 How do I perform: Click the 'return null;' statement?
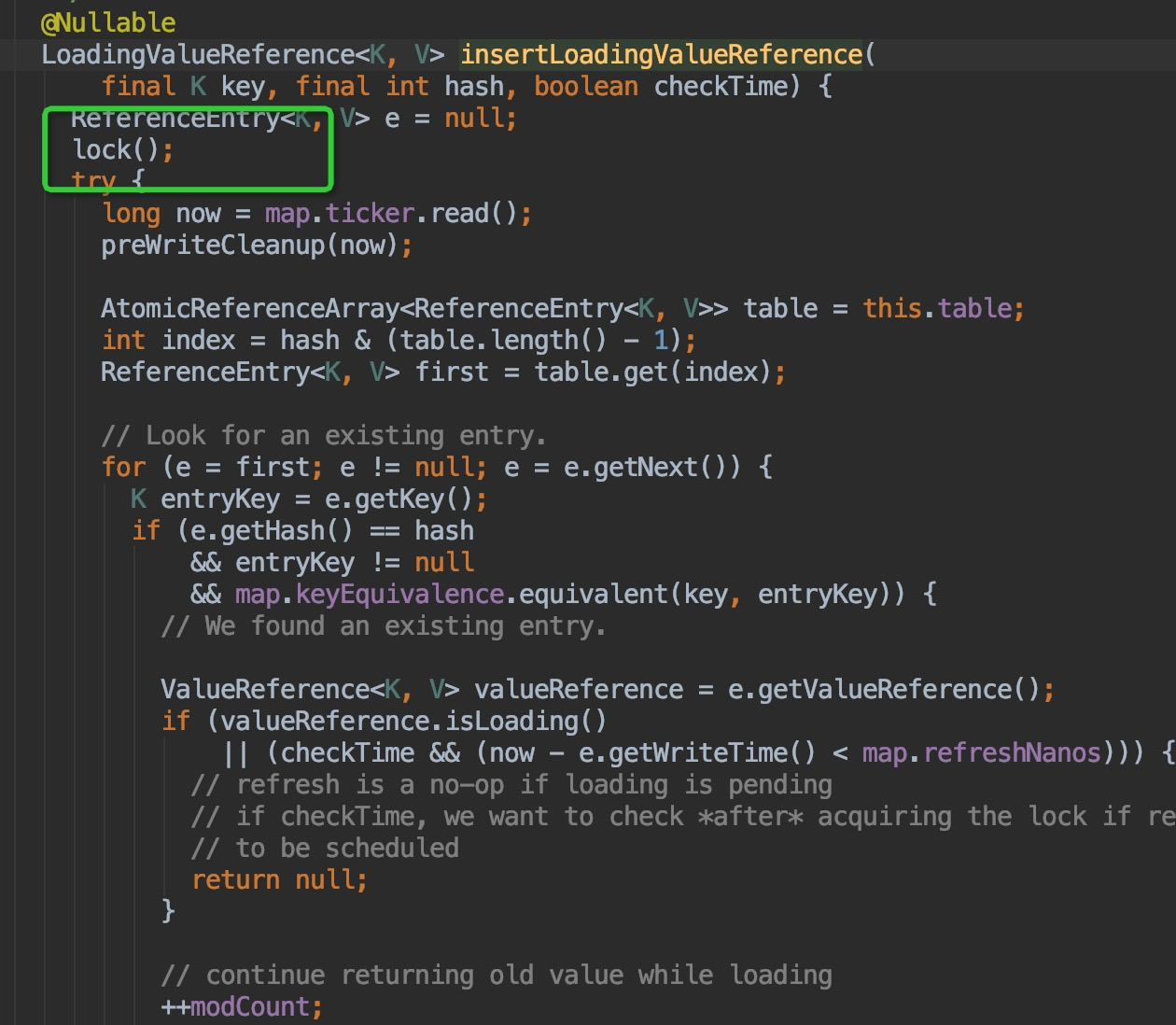[279, 879]
